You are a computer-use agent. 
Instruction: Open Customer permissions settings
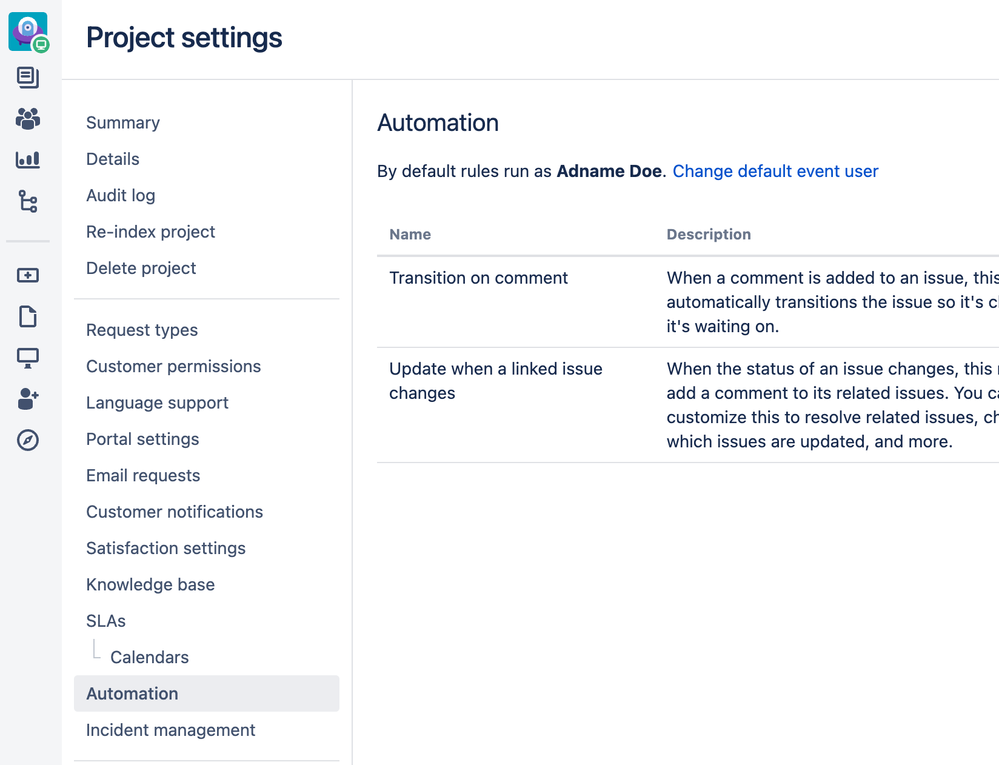click(x=173, y=367)
